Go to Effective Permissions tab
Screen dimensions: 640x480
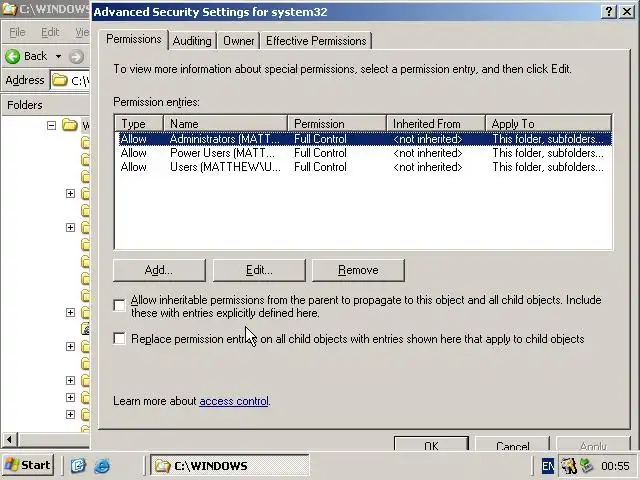[316, 41]
